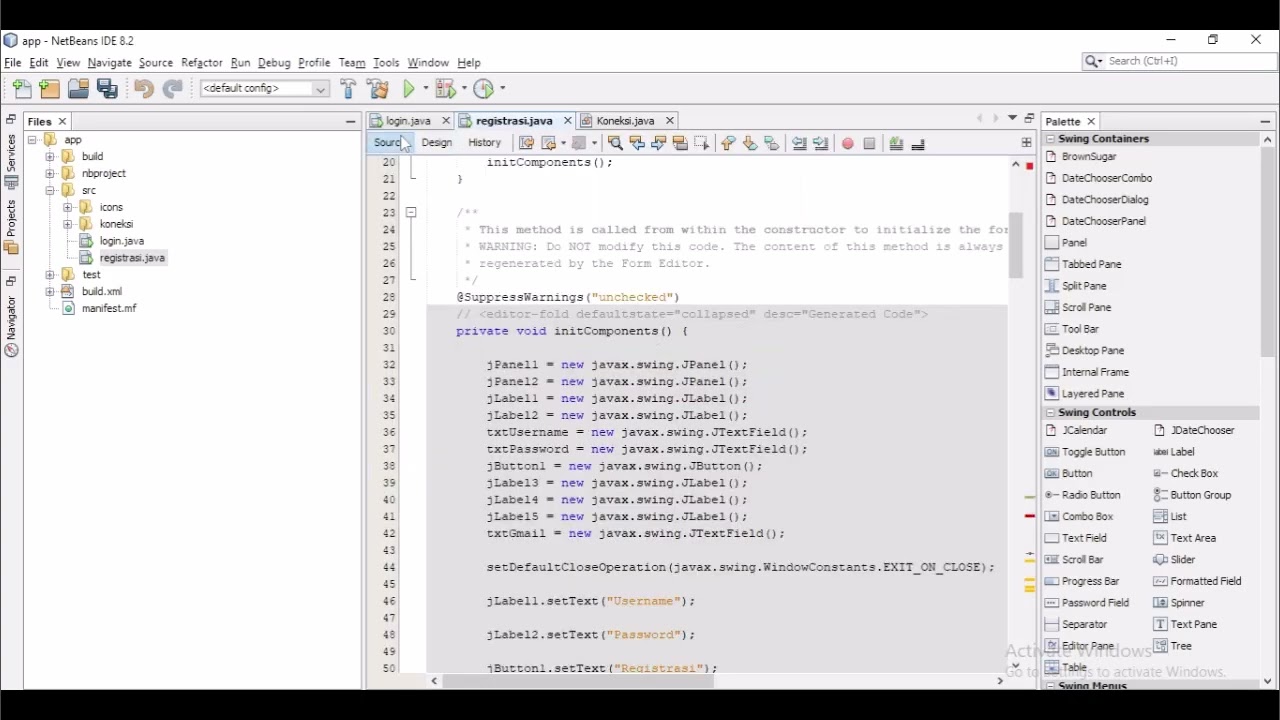Uncomment the selected code lines
The image size is (1280, 720).
[x=920, y=144]
